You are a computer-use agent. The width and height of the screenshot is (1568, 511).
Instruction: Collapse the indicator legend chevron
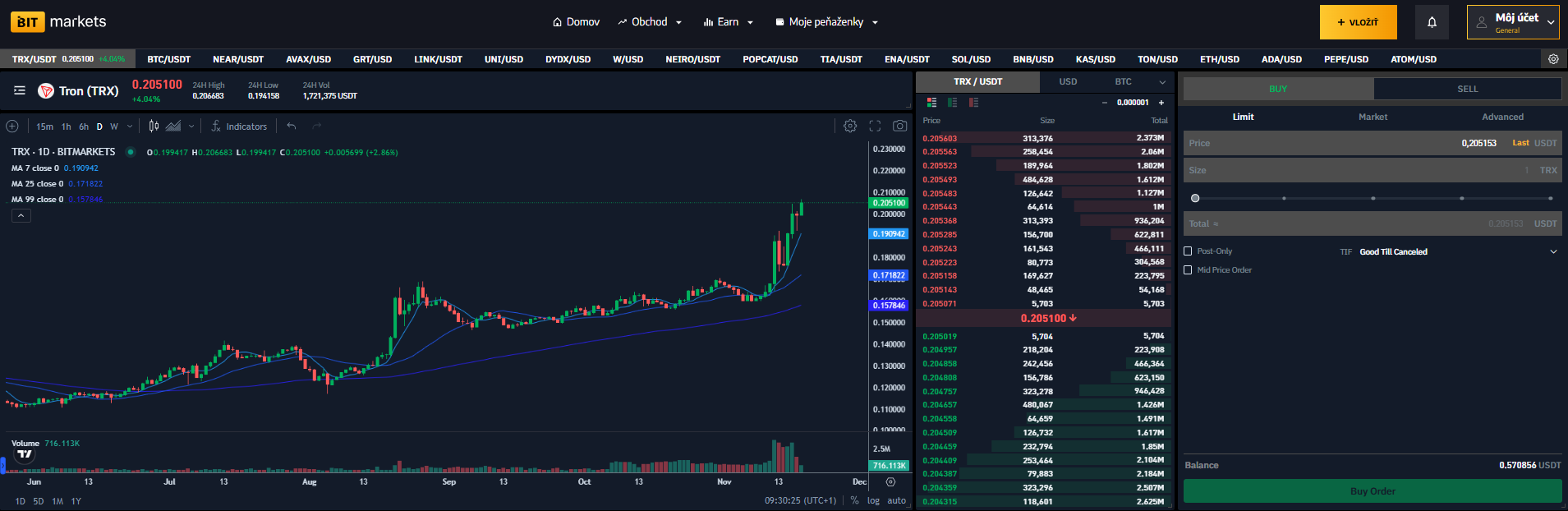[x=21, y=215]
